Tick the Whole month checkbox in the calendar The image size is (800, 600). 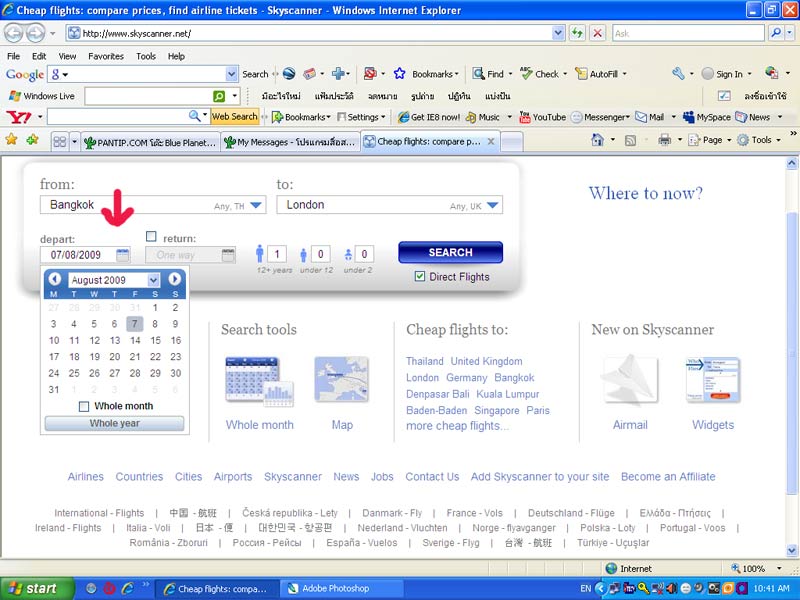pos(84,407)
